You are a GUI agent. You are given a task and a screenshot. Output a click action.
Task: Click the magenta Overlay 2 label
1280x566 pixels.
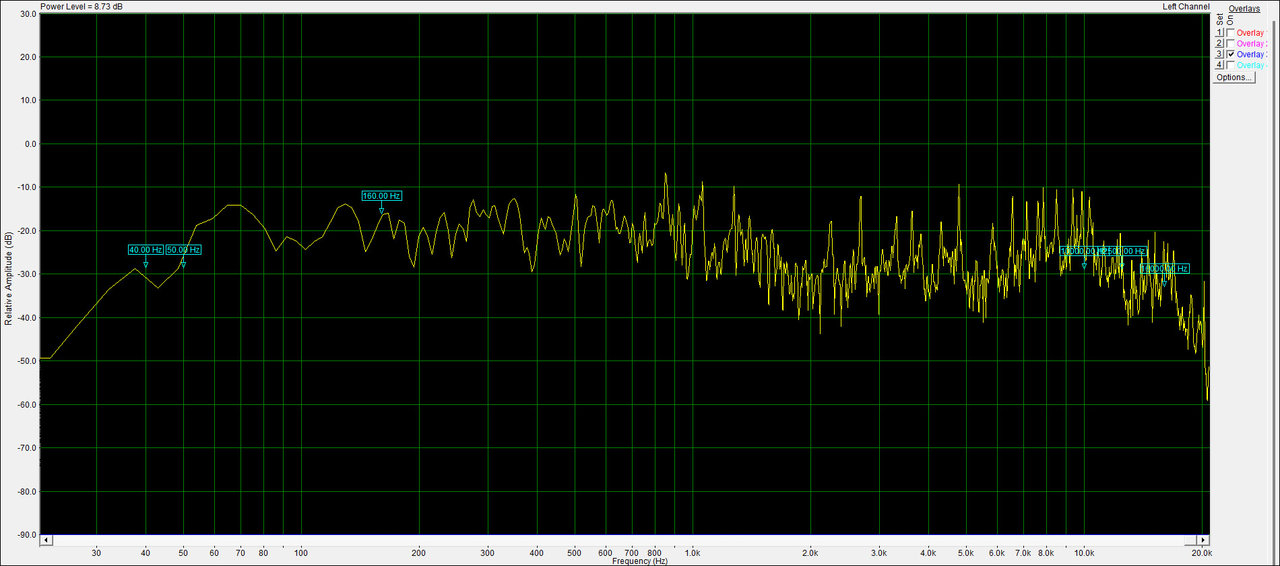[1251, 44]
